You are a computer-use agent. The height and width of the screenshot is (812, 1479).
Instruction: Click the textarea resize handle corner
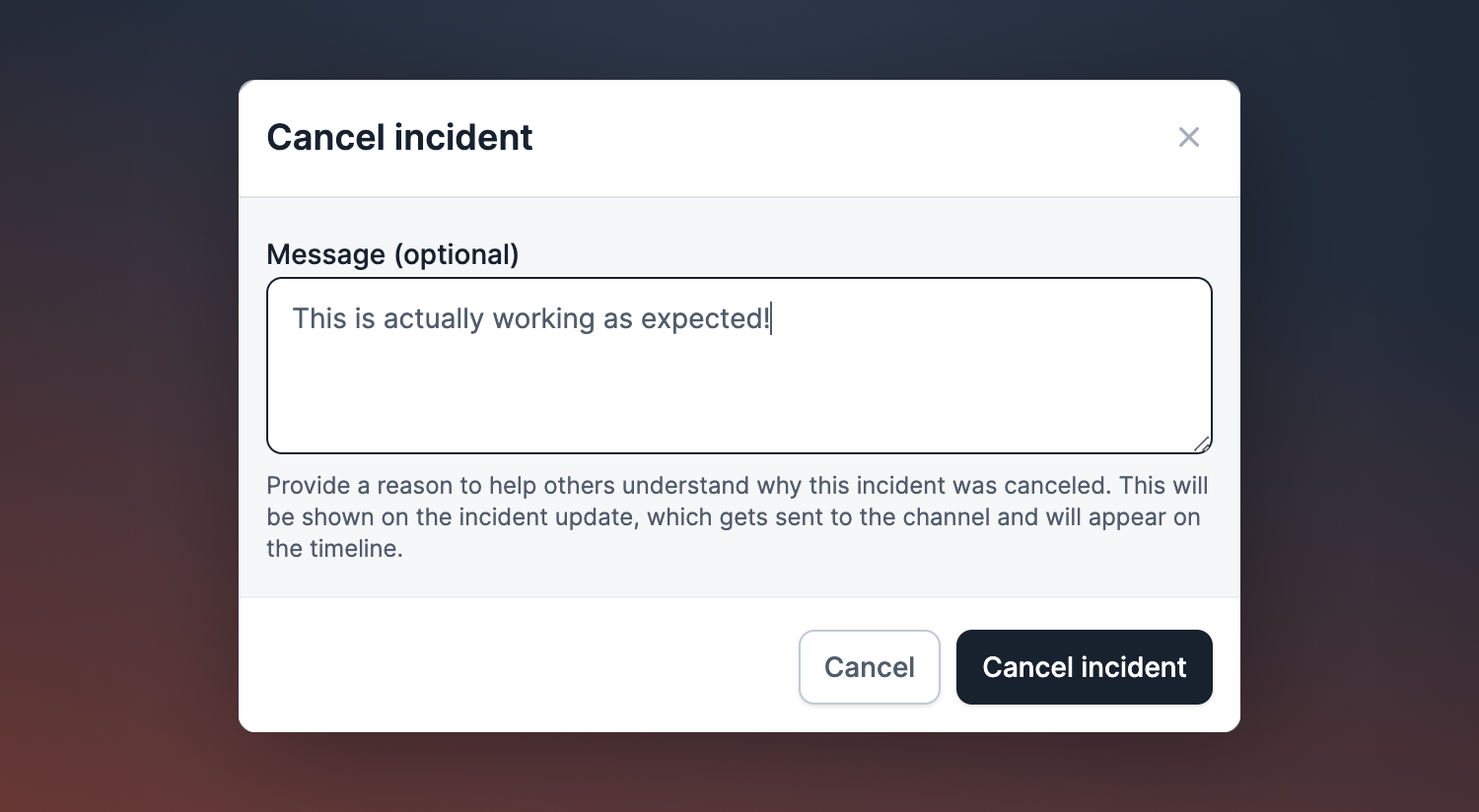click(x=1202, y=444)
